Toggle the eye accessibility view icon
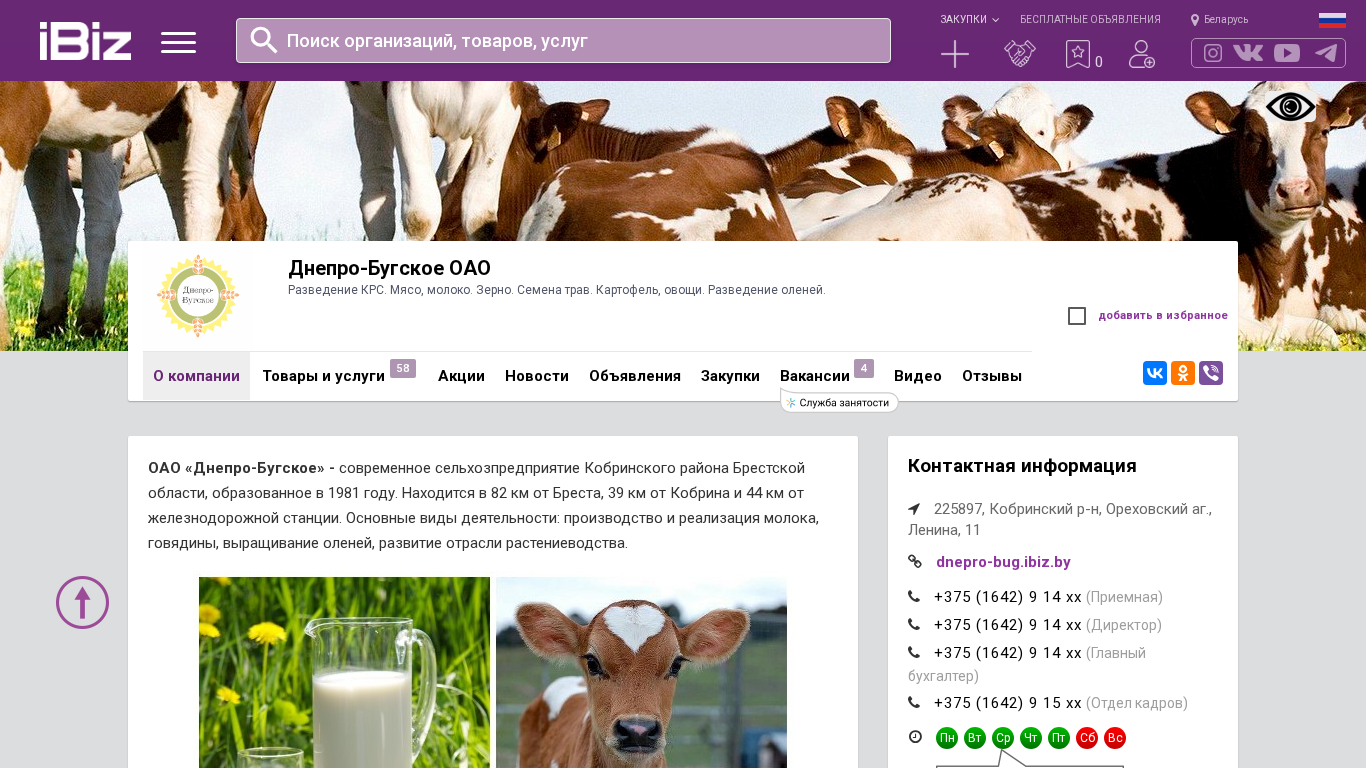The height and width of the screenshot is (768, 1366). 1291,107
